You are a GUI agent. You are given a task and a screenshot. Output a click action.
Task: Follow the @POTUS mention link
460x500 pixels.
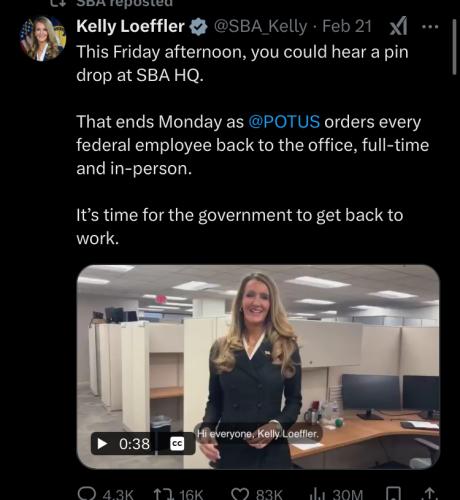284,122
